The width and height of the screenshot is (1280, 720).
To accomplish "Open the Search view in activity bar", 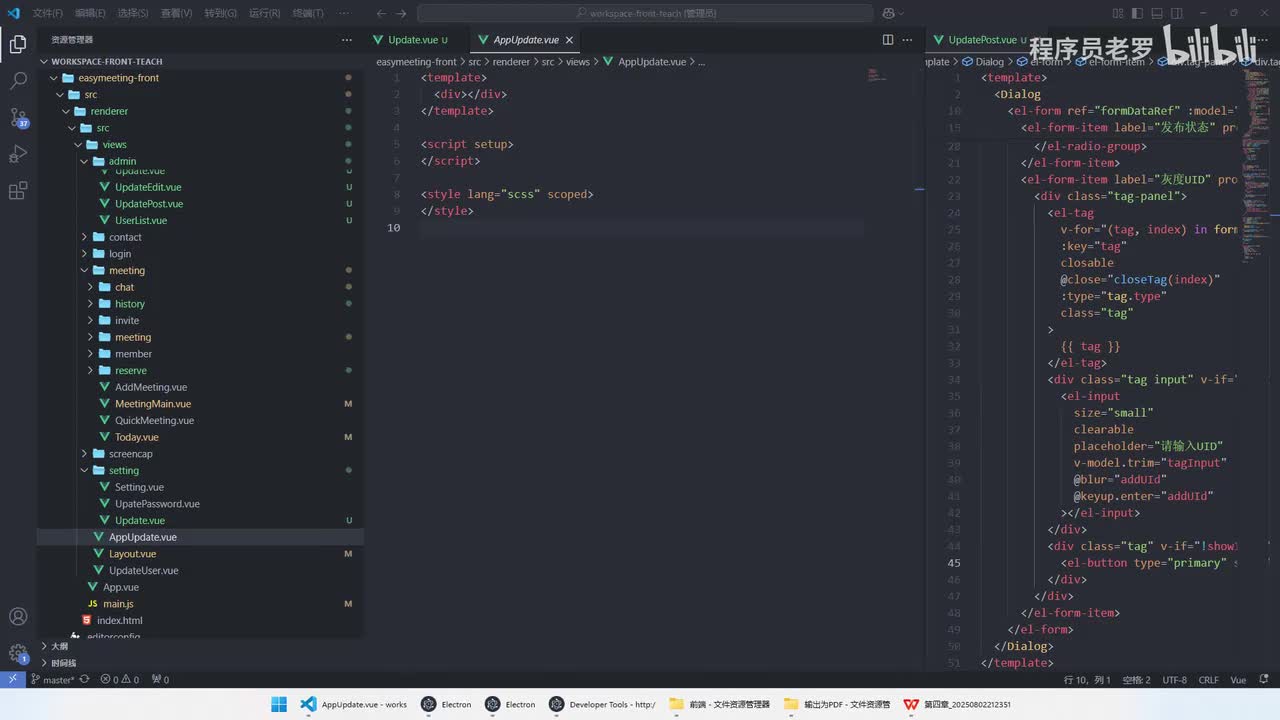I will tap(18, 81).
